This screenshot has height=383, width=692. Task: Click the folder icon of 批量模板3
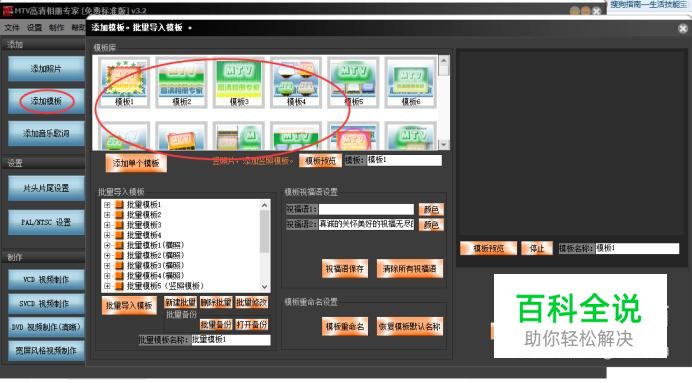(x=119, y=225)
